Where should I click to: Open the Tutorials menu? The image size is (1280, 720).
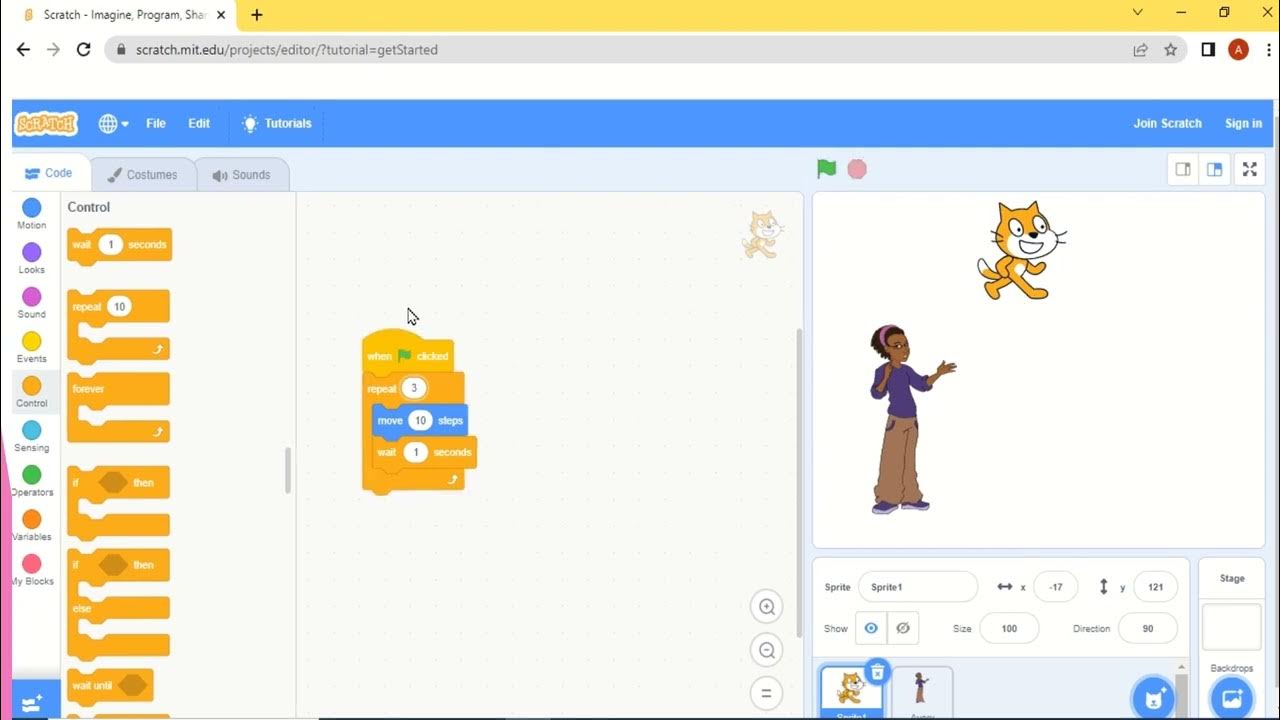277,123
